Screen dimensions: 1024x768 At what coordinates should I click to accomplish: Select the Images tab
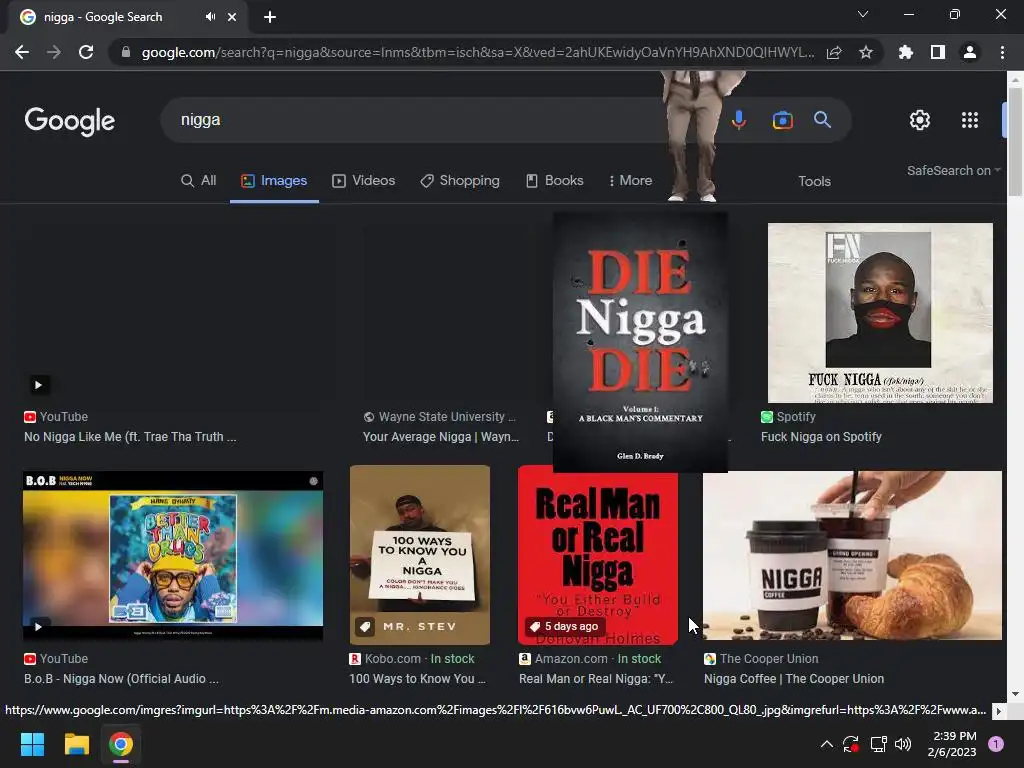tap(274, 181)
